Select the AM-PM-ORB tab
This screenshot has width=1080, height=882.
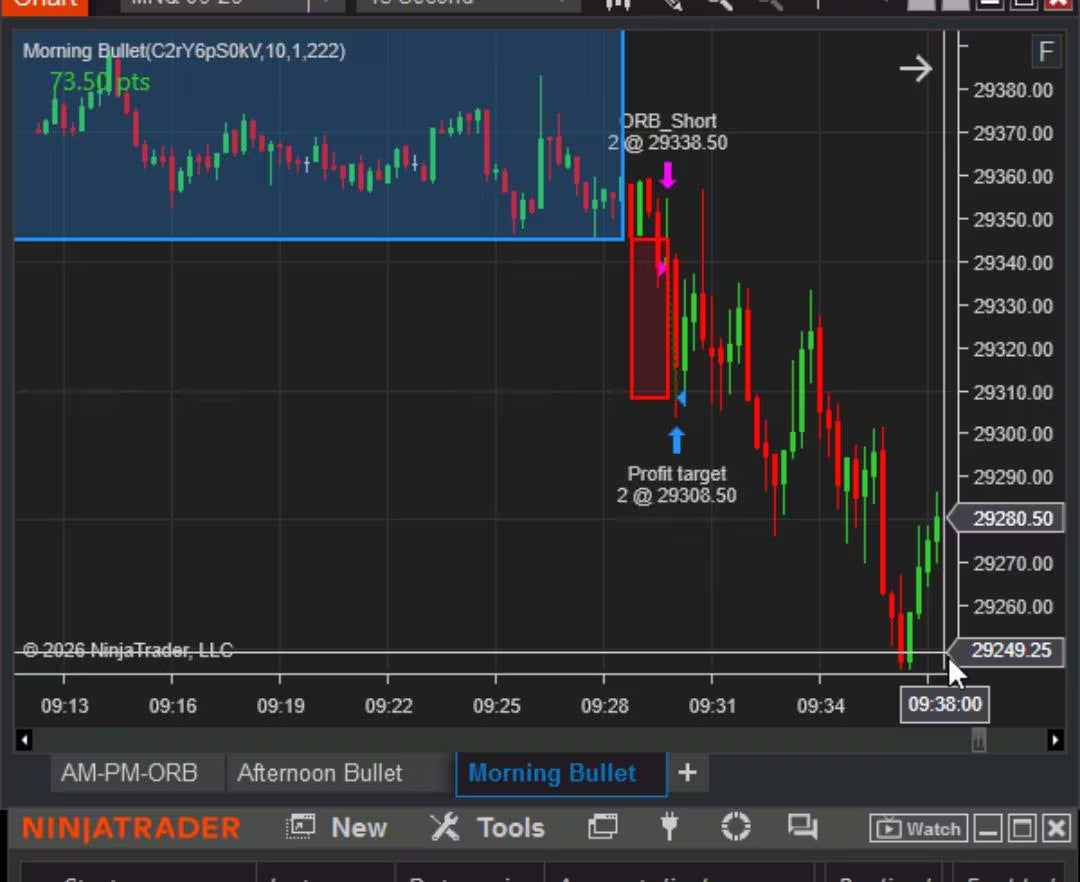(129, 773)
